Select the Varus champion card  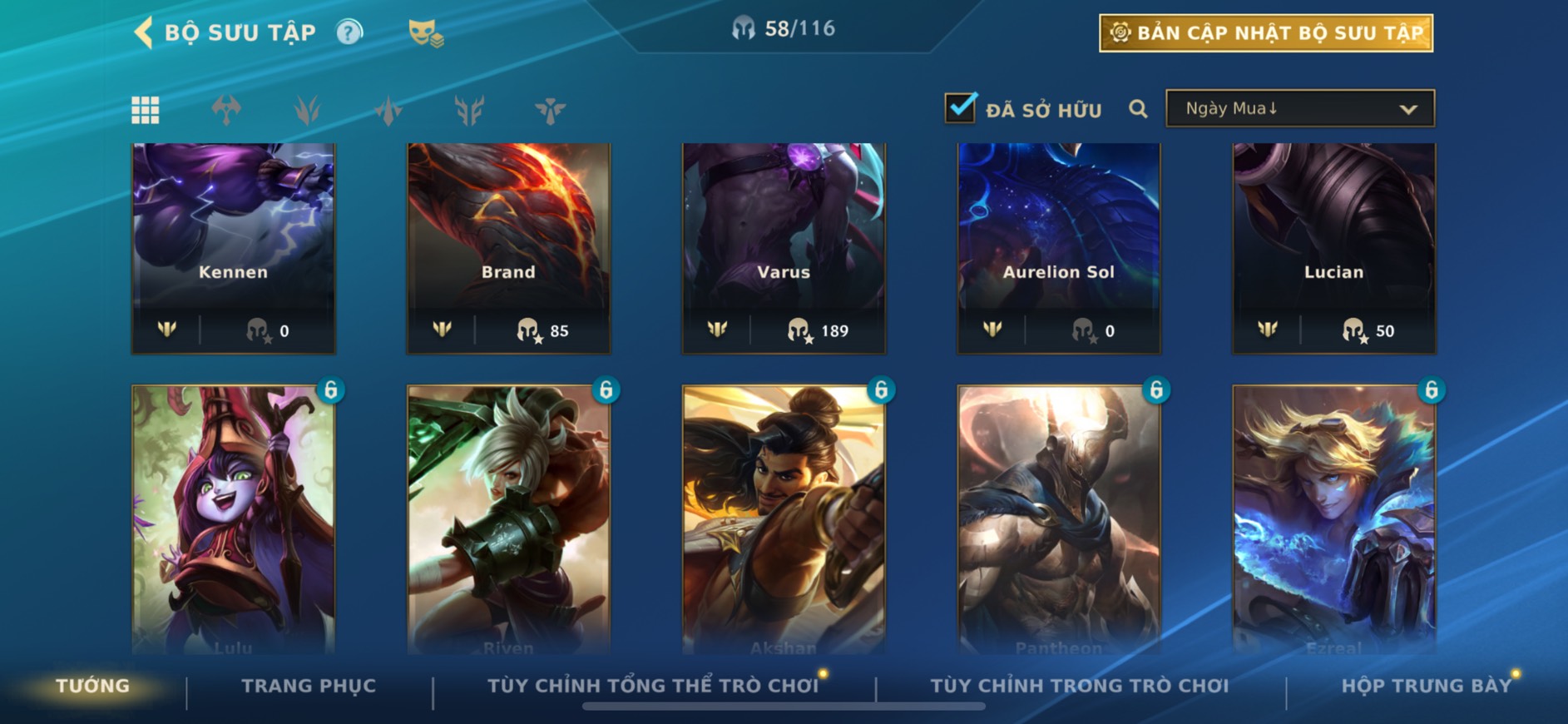pos(784,248)
